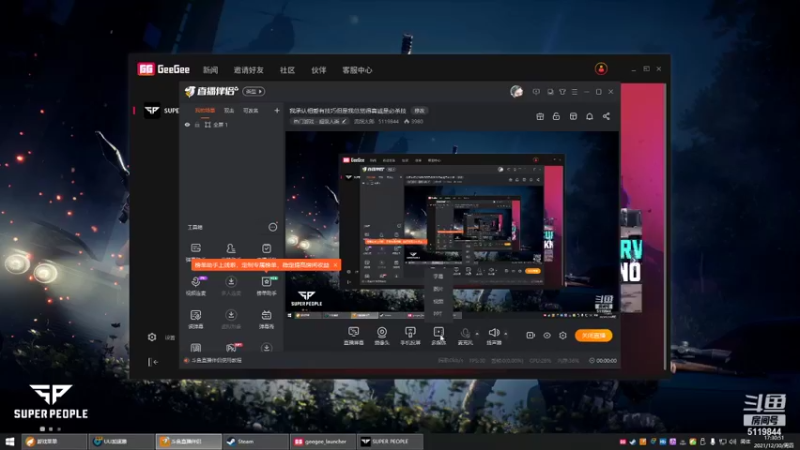This screenshot has width=800, height=450.
Task: Open the Community menu in GeeGee
Action: point(287,70)
